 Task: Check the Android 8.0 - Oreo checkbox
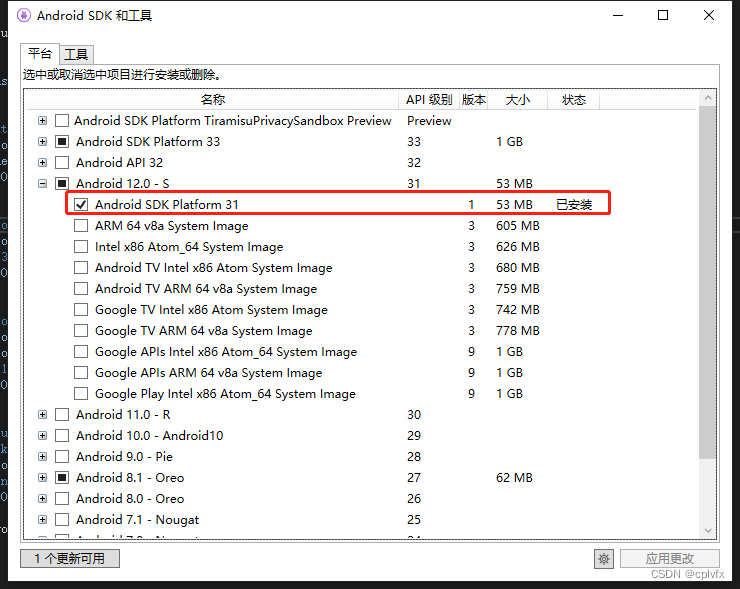[62, 499]
